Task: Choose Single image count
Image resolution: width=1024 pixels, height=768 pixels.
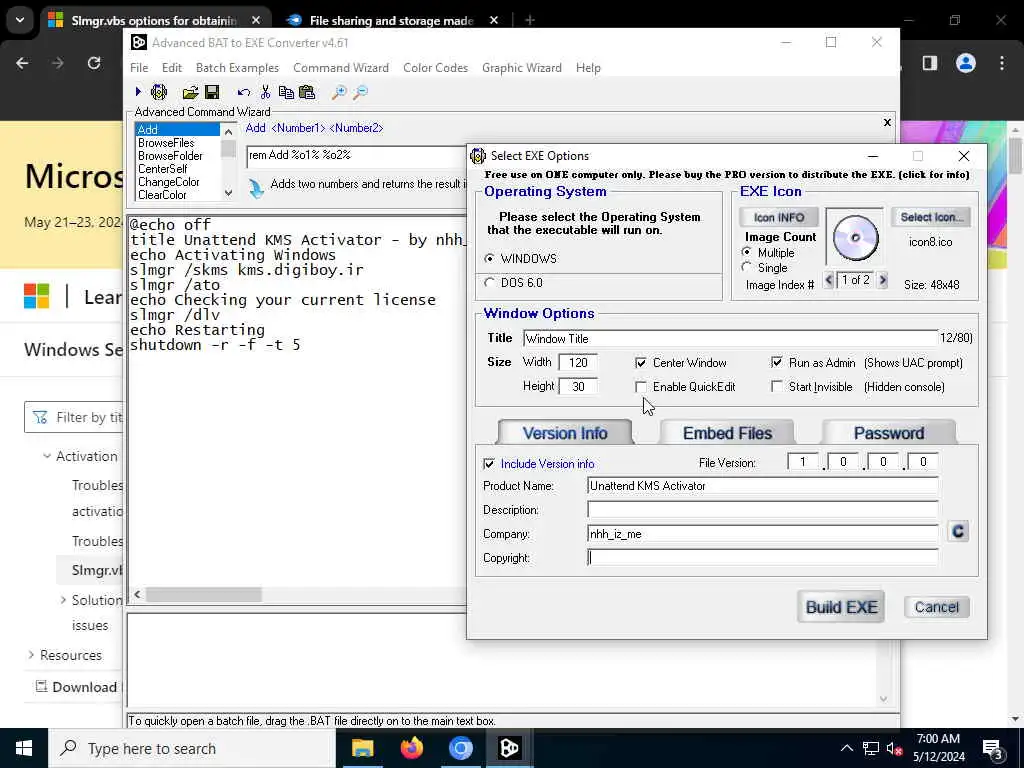Action: point(746,267)
